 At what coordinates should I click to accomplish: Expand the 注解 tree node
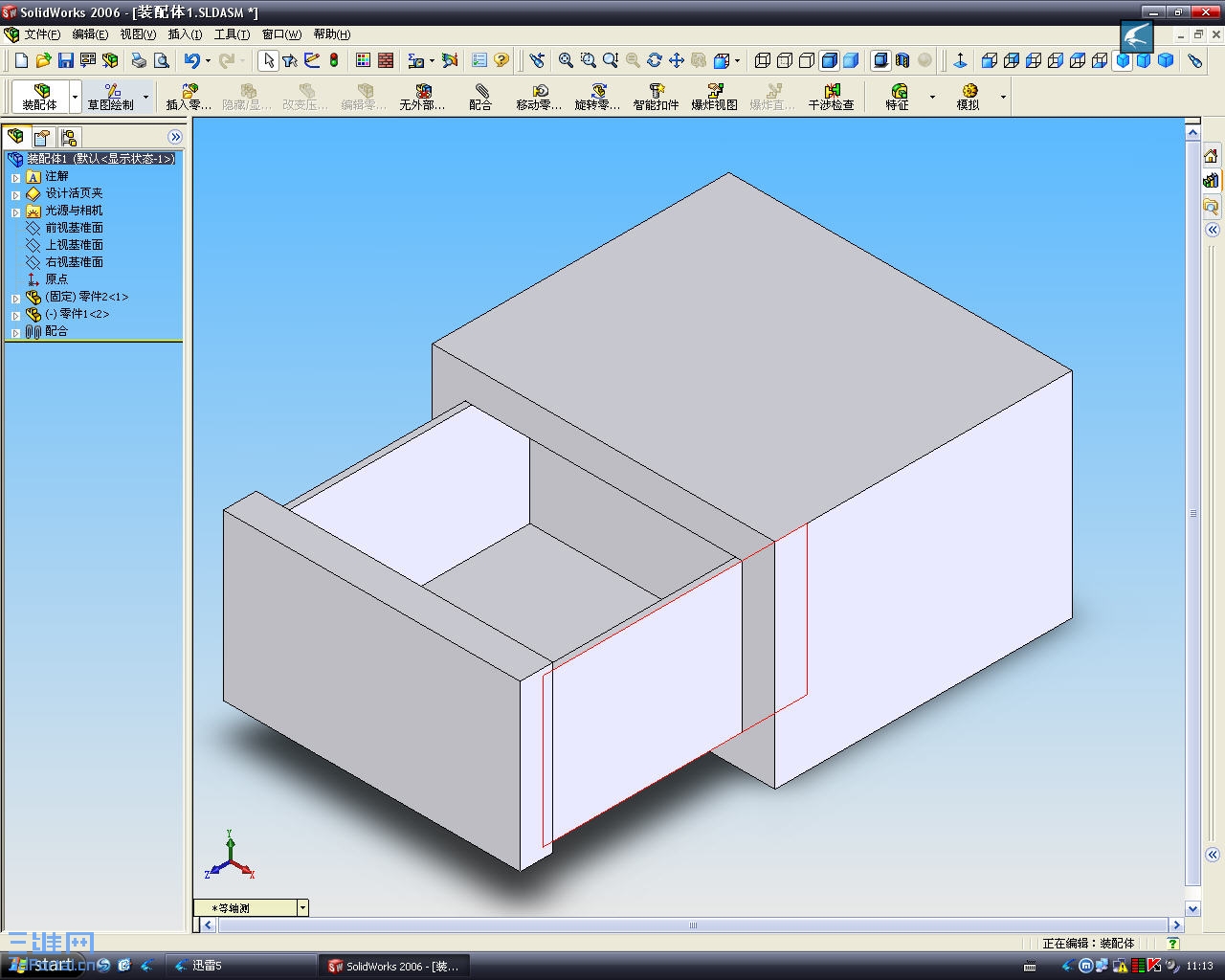coord(15,177)
